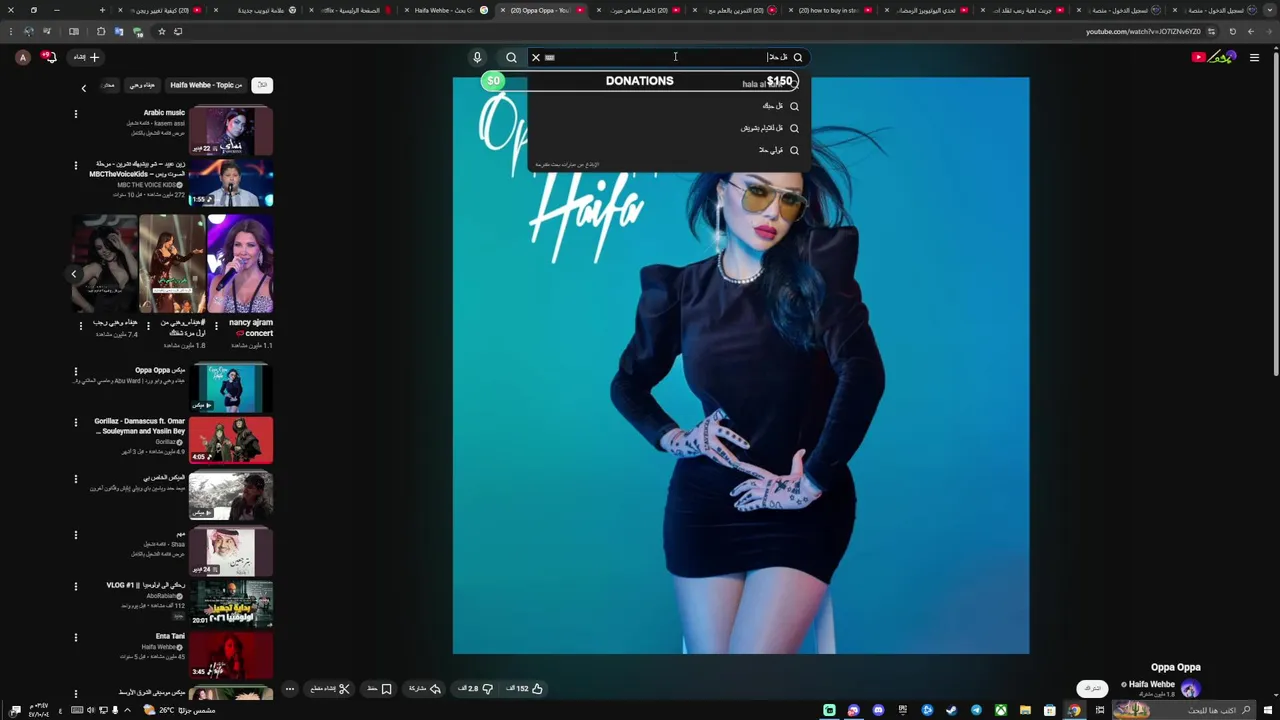Viewport: 1280px width, 720px height.
Task: Open the MBC The Voice Kids video thumbnail
Action: [x=231, y=183]
